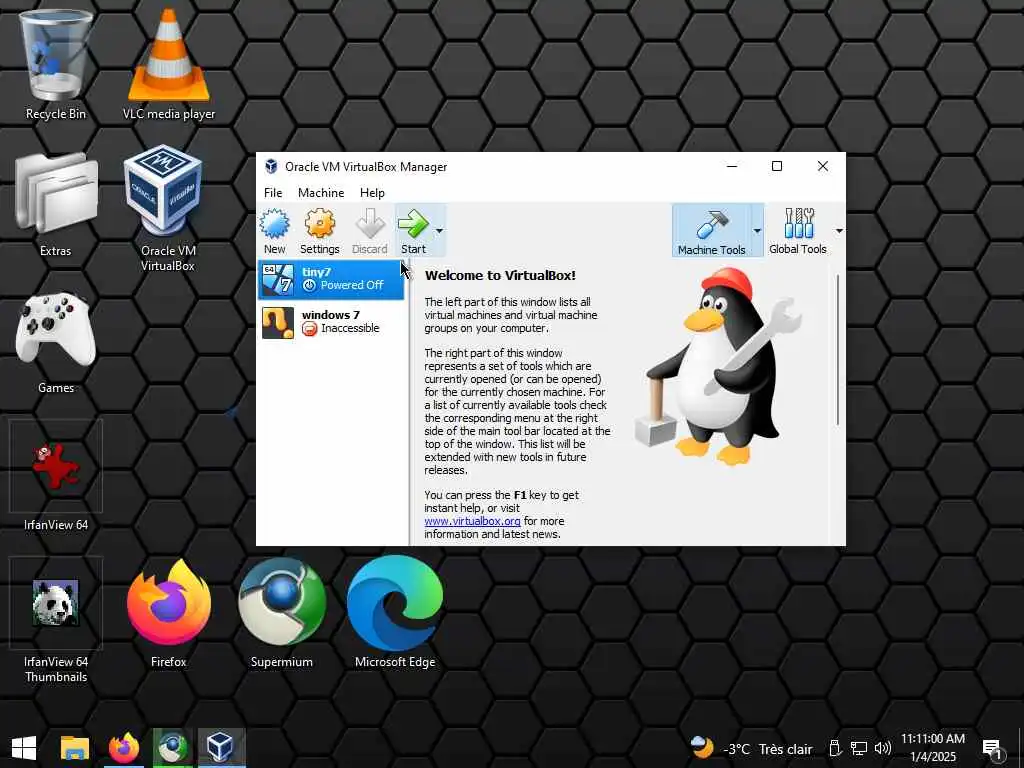Select the Supermium desktop icon
This screenshot has height=768, width=1024.
pos(281,613)
